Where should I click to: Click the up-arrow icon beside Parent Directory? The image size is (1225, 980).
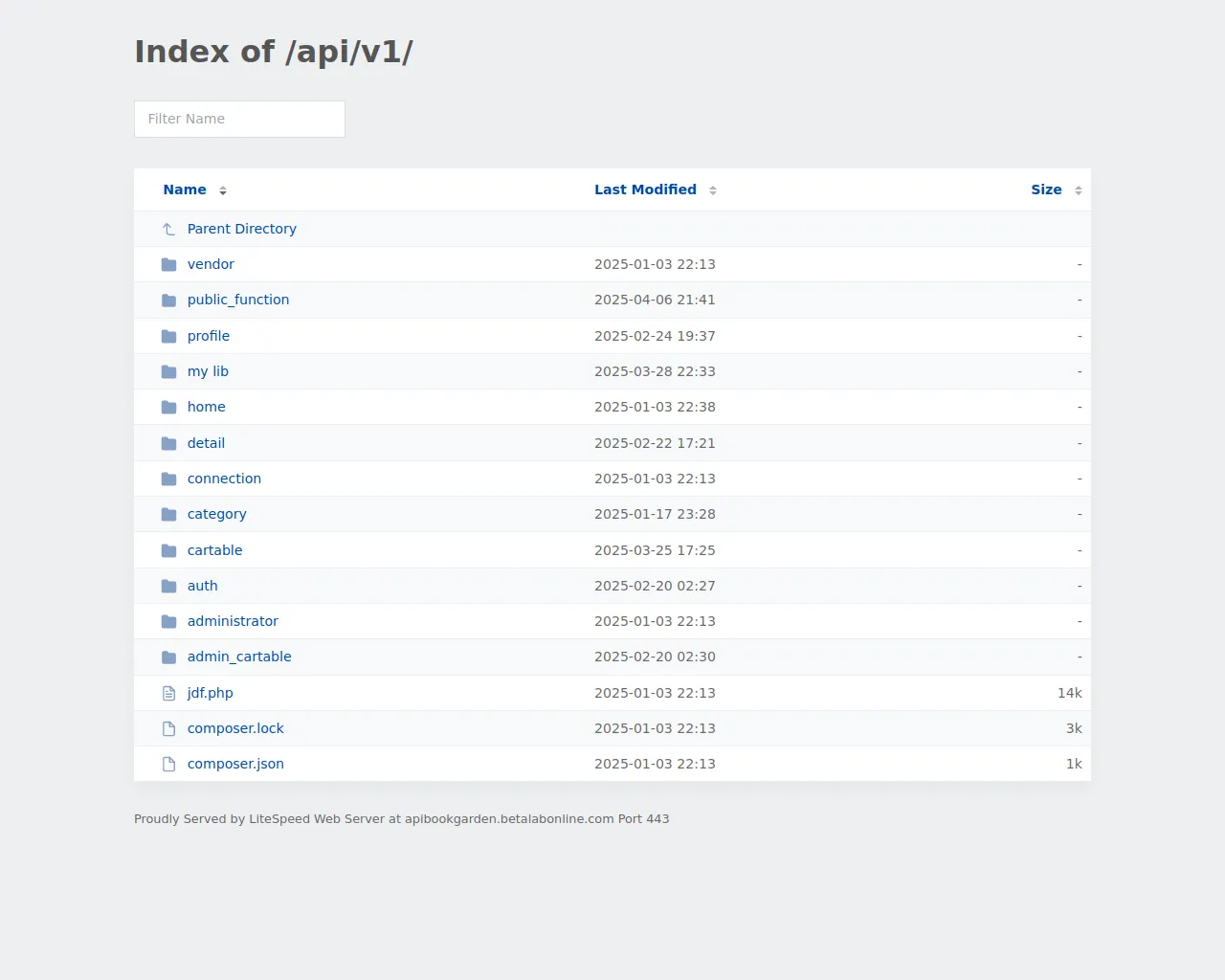[x=169, y=229]
